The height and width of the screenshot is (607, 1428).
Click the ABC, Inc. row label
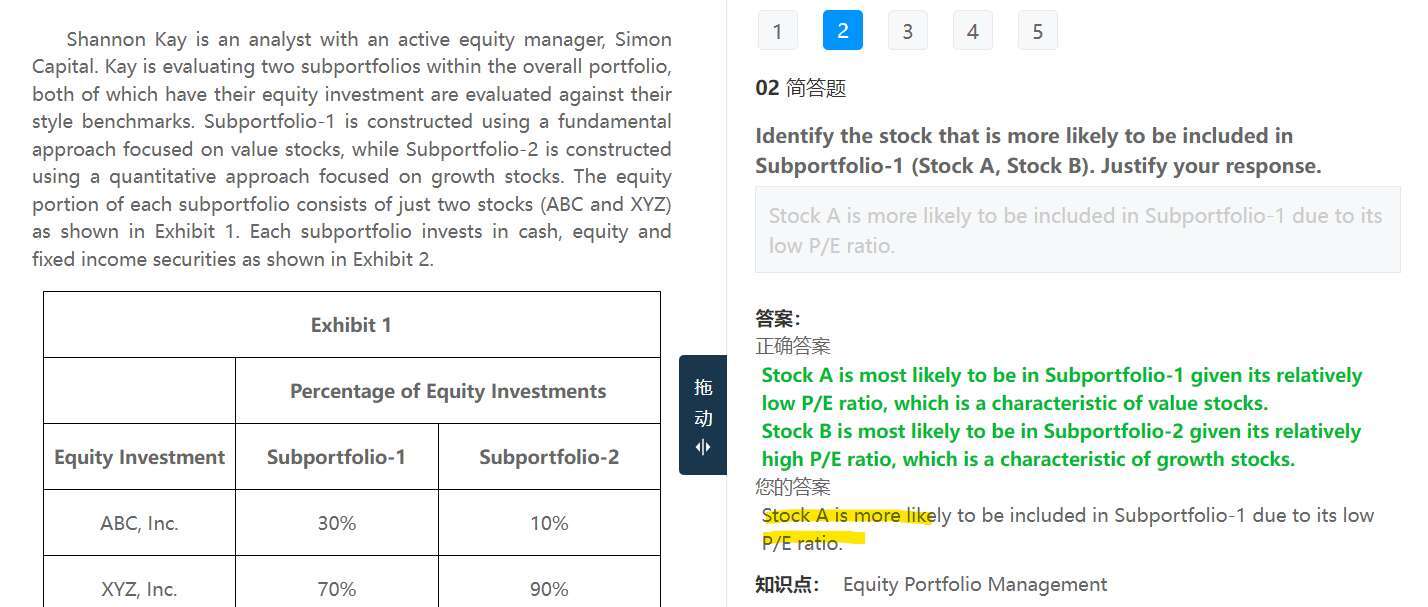click(139, 523)
